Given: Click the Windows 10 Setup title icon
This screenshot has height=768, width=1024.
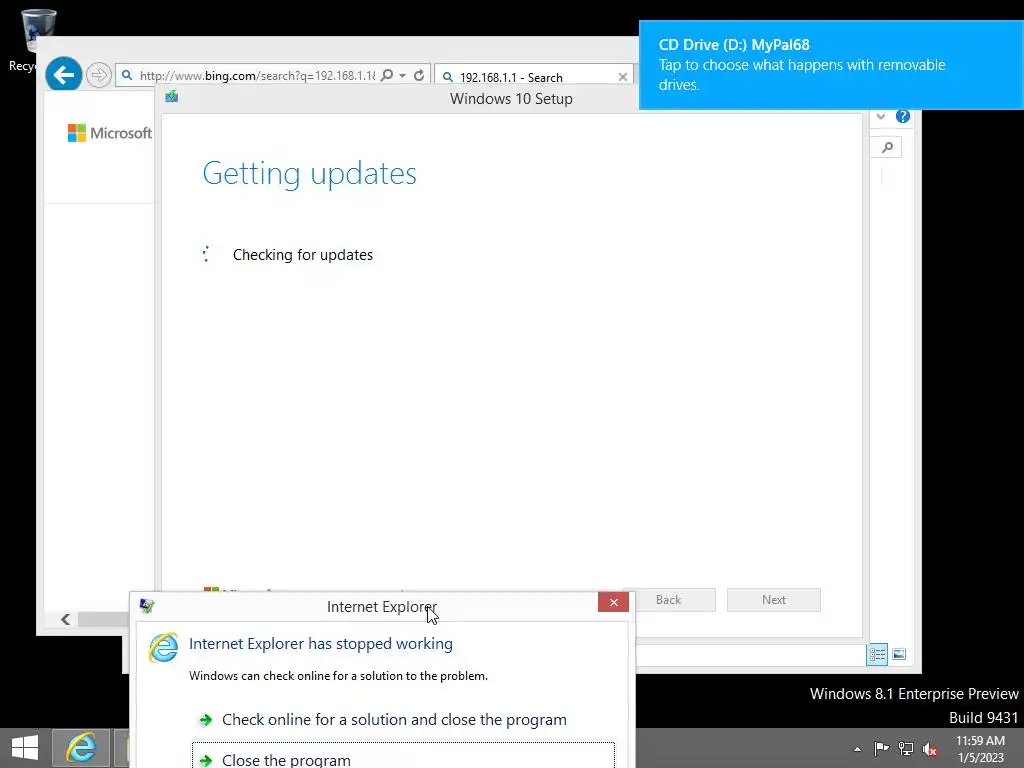Looking at the screenshot, I should tap(172, 97).
